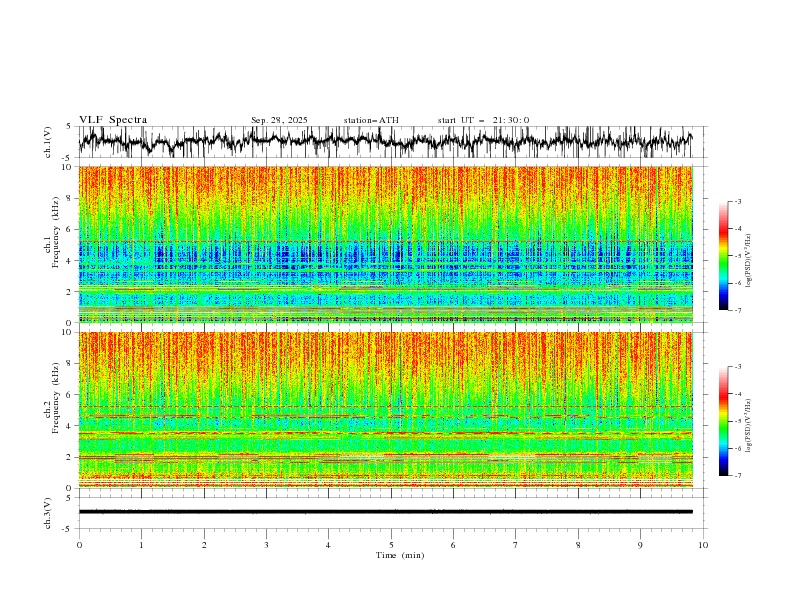Click the '3' minute tick label
Screen dimensions: 792x612
point(266,545)
